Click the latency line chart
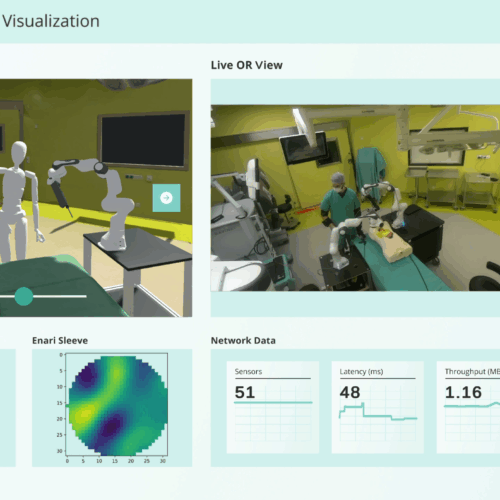 [378, 413]
